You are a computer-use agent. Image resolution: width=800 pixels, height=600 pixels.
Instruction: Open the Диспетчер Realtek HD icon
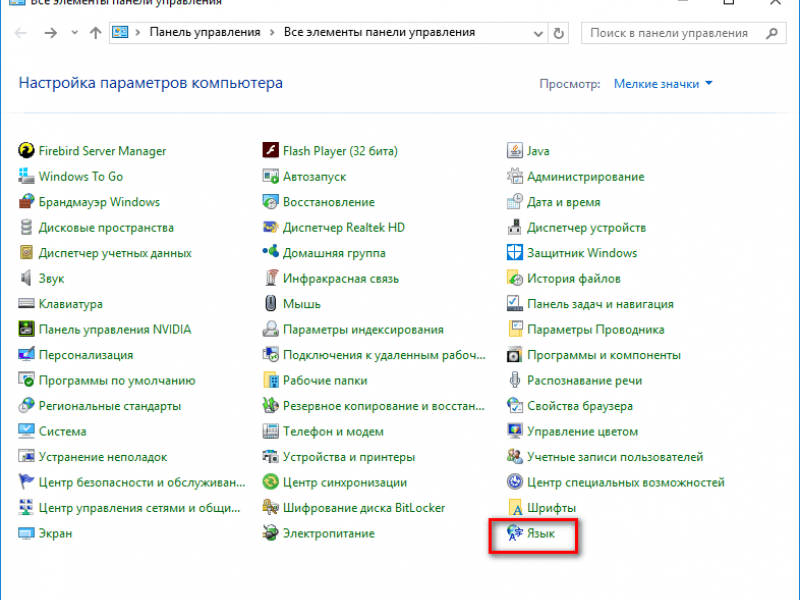(270, 227)
